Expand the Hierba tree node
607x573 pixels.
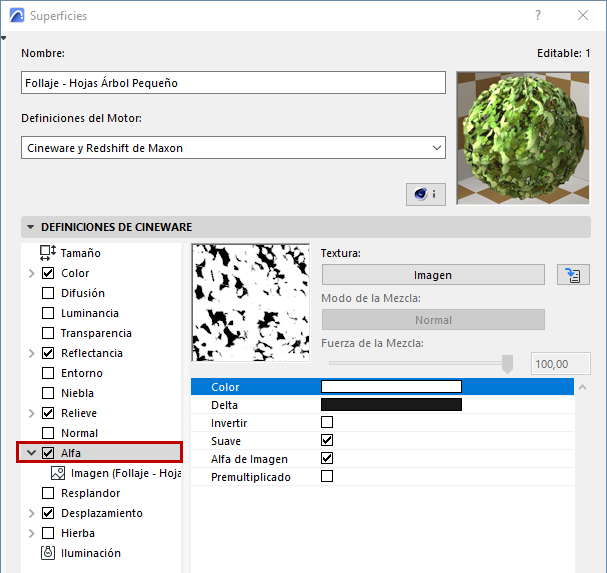[32, 534]
